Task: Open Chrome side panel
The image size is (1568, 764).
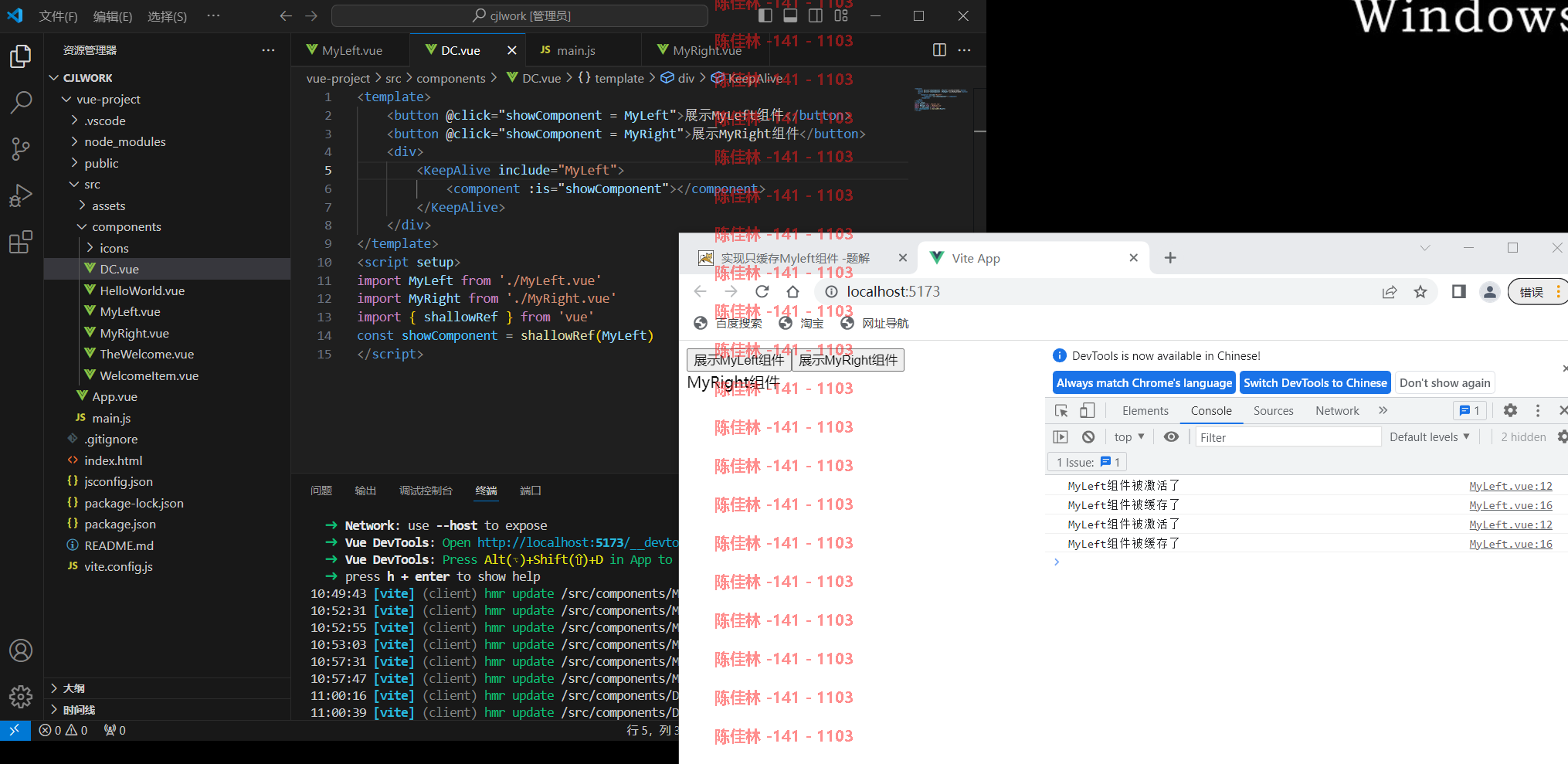Action: tap(1459, 291)
